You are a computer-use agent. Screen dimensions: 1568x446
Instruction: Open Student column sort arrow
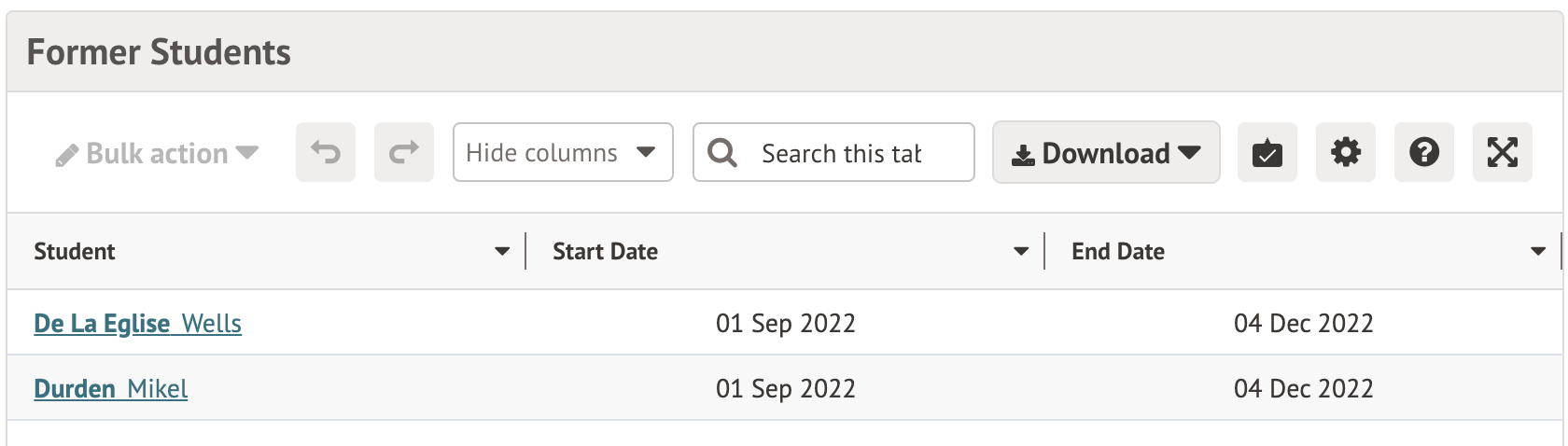pyautogui.click(x=502, y=251)
